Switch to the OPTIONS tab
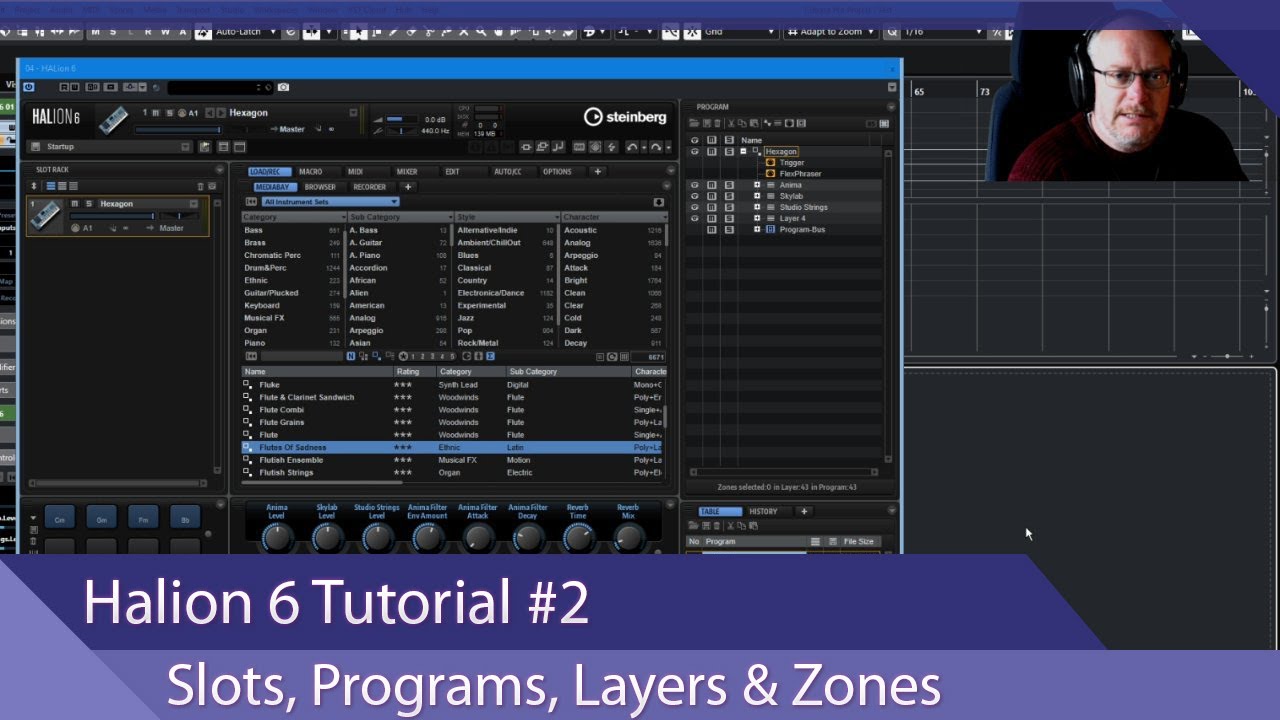Image resolution: width=1280 pixels, height=720 pixels. [x=557, y=172]
